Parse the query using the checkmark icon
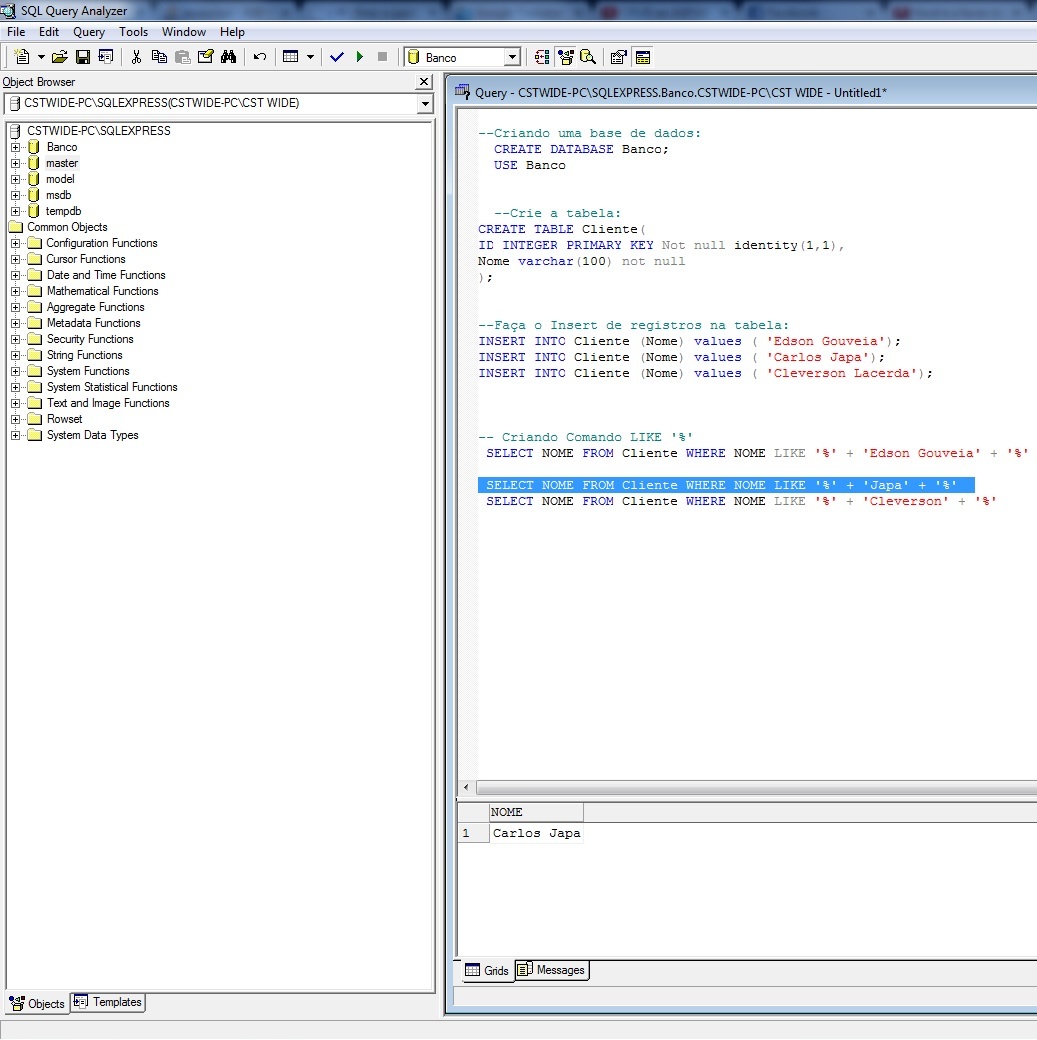The image size is (1037, 1040). point(338,57)
